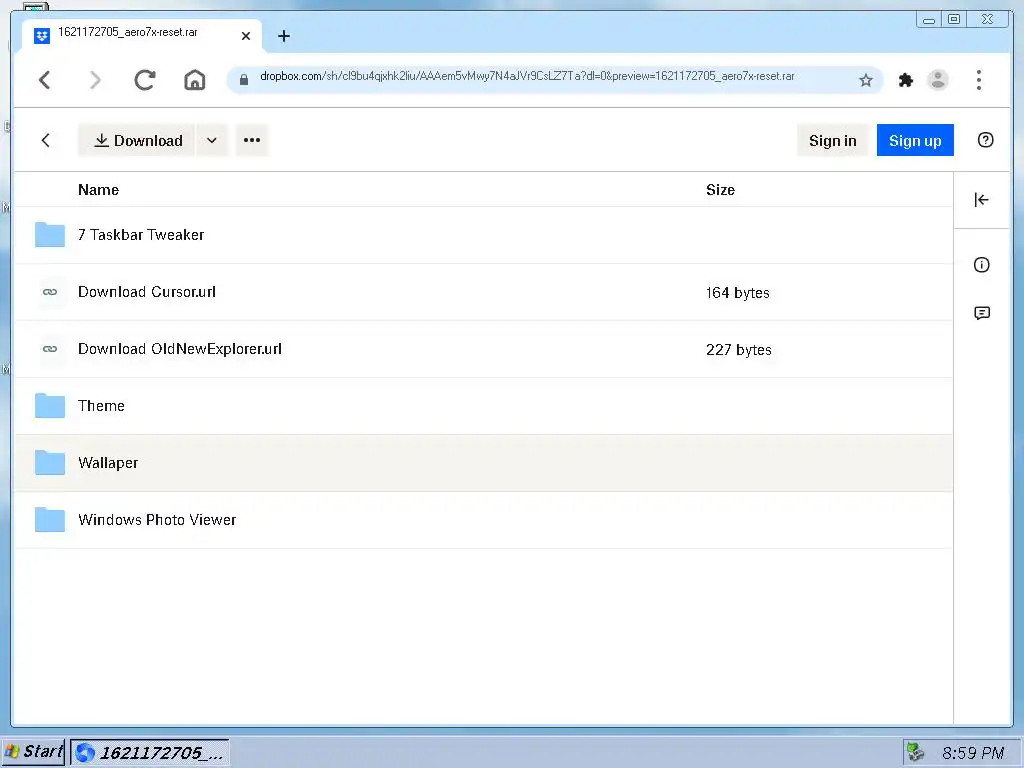Click Sign in

(832, 140)
